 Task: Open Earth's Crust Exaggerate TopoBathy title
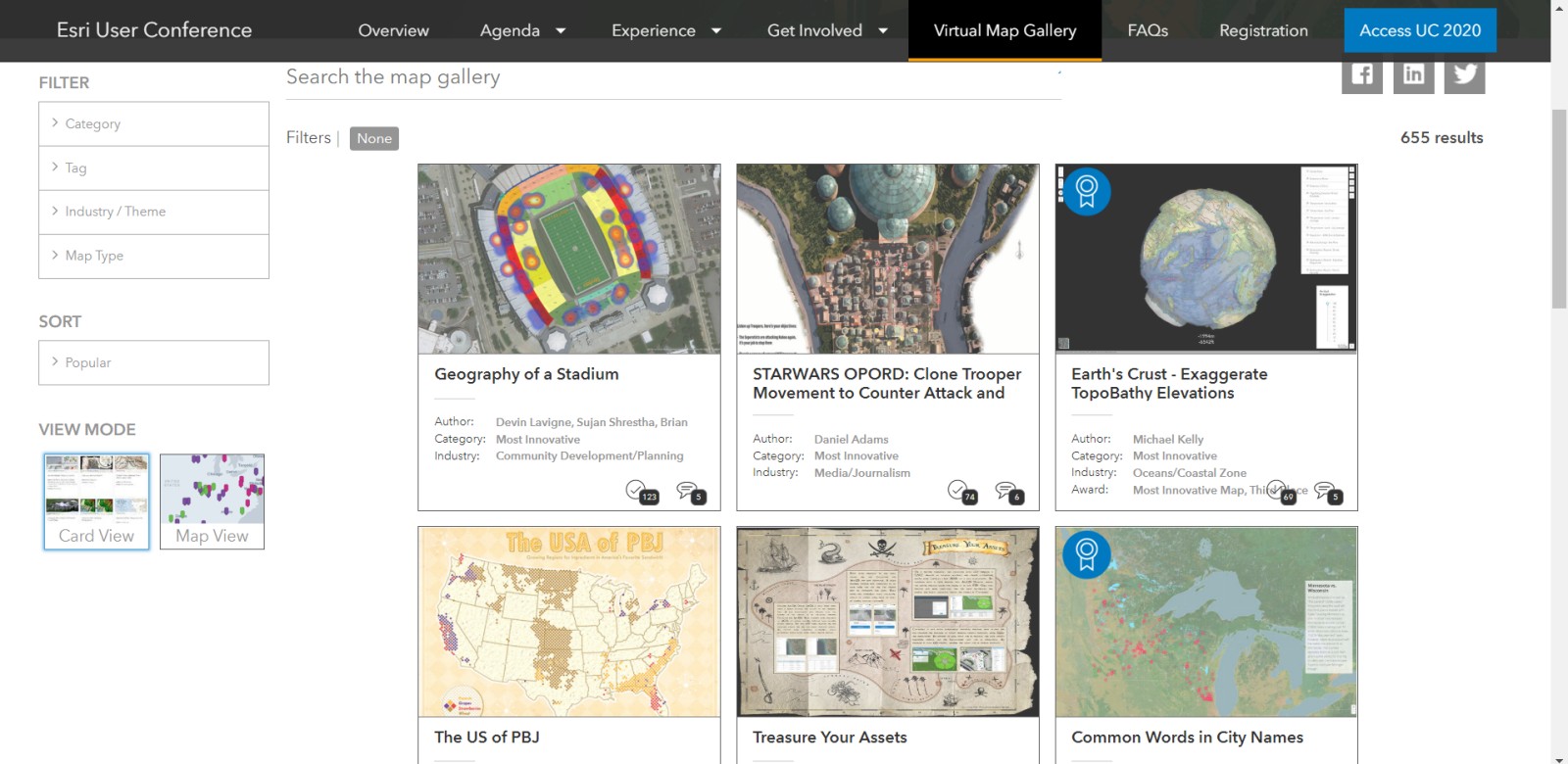tap(1169, 383)
